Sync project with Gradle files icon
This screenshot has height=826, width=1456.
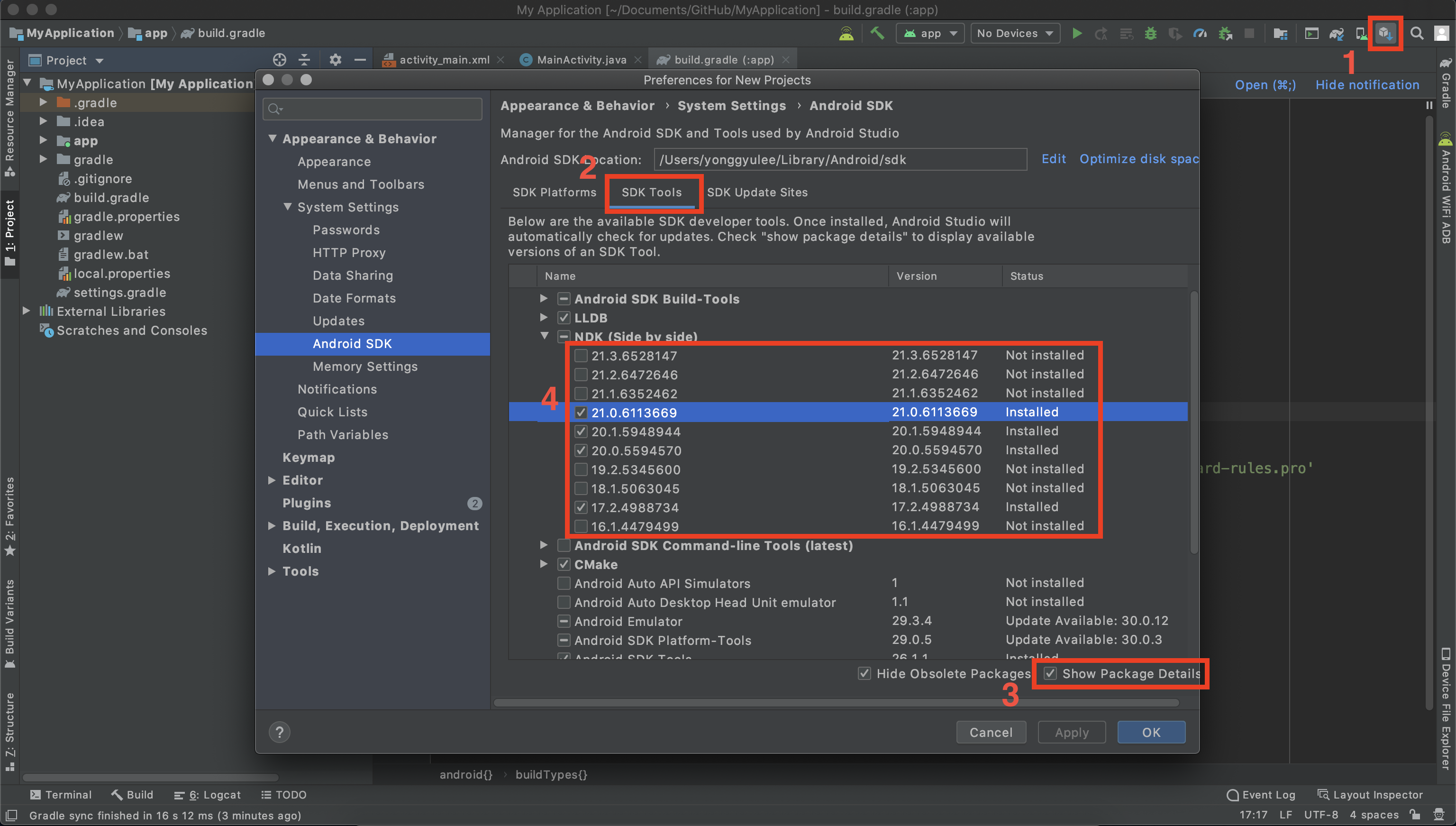(1337, 34)
